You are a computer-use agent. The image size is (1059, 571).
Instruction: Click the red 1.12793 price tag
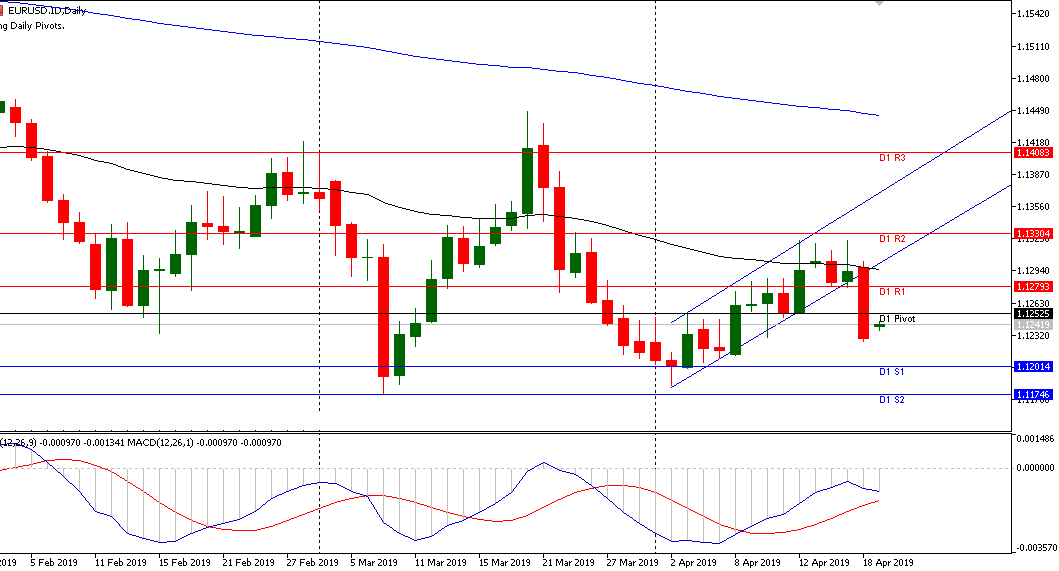point(1033,287)
